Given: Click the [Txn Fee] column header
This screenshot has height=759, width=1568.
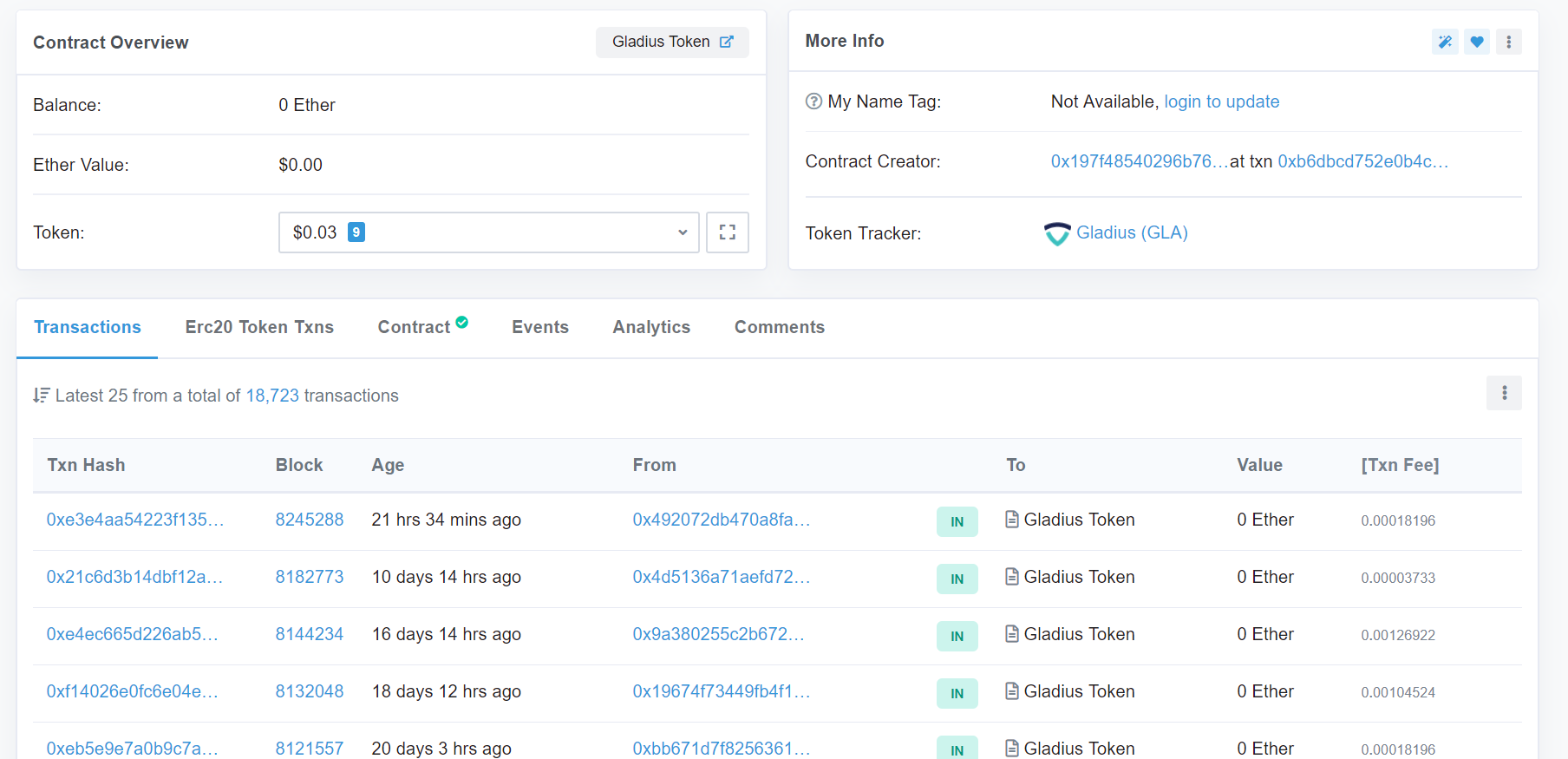Looking at the screenshot, I should tap(1400, 465).
